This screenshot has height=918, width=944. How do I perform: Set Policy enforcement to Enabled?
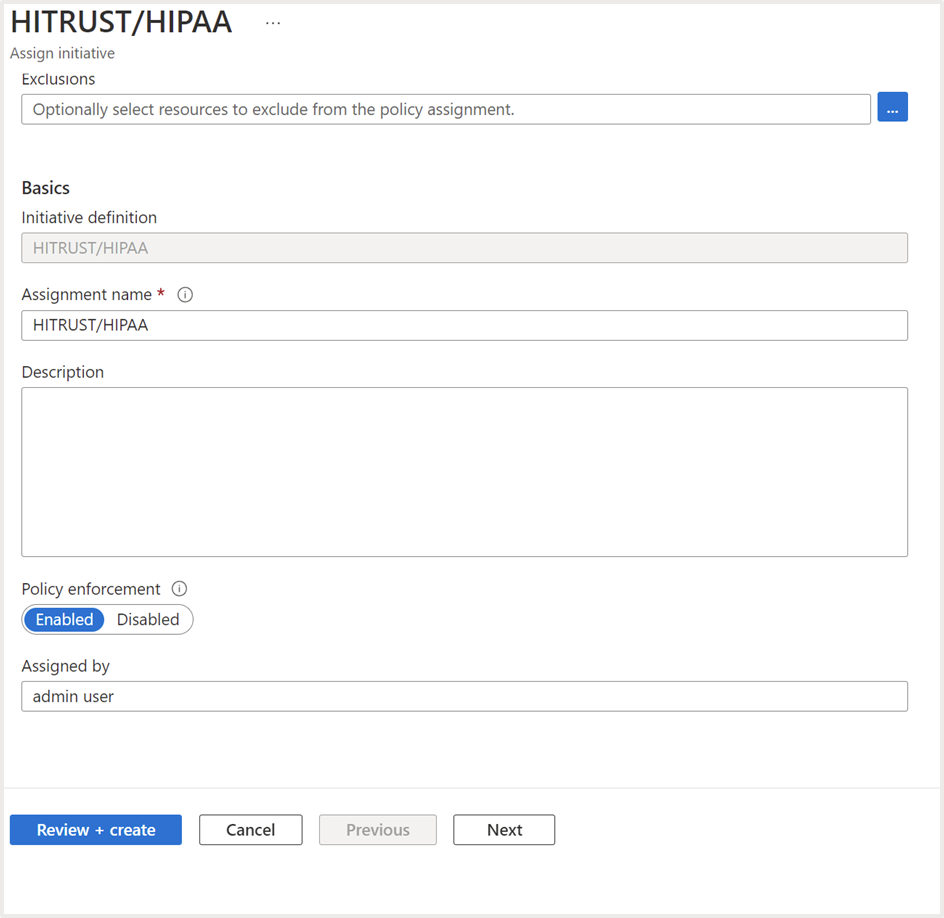tap(64, 620)
